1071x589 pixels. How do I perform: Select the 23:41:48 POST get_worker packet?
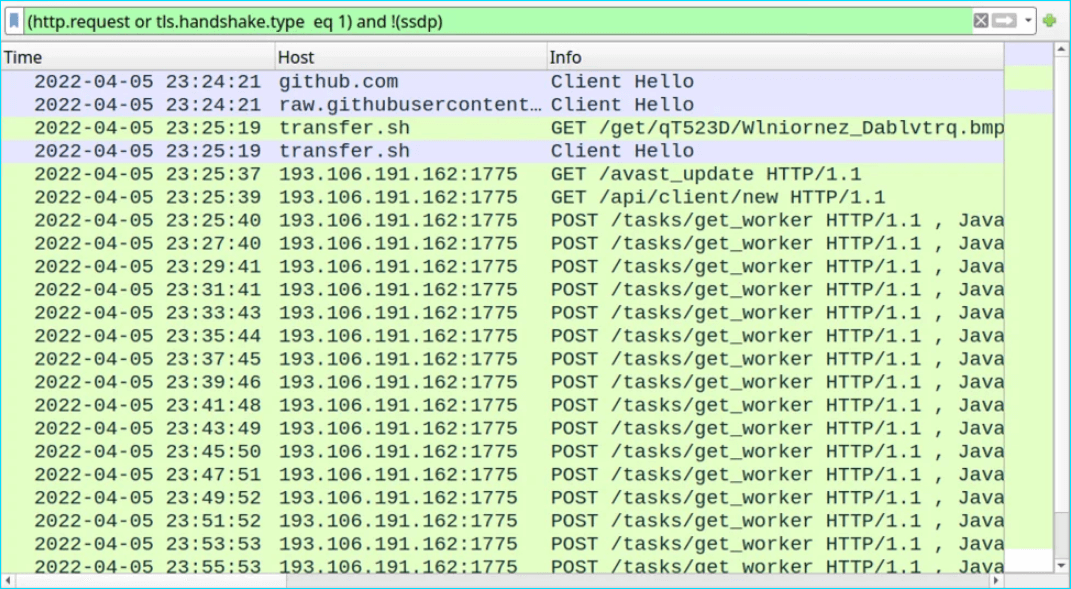click(x=500, y=405)
